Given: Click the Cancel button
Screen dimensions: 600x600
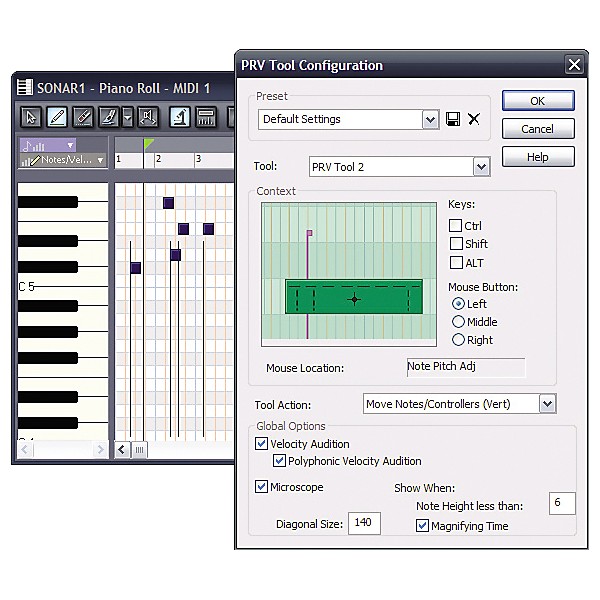Looking at the screenshot, I should click(538, 129).
